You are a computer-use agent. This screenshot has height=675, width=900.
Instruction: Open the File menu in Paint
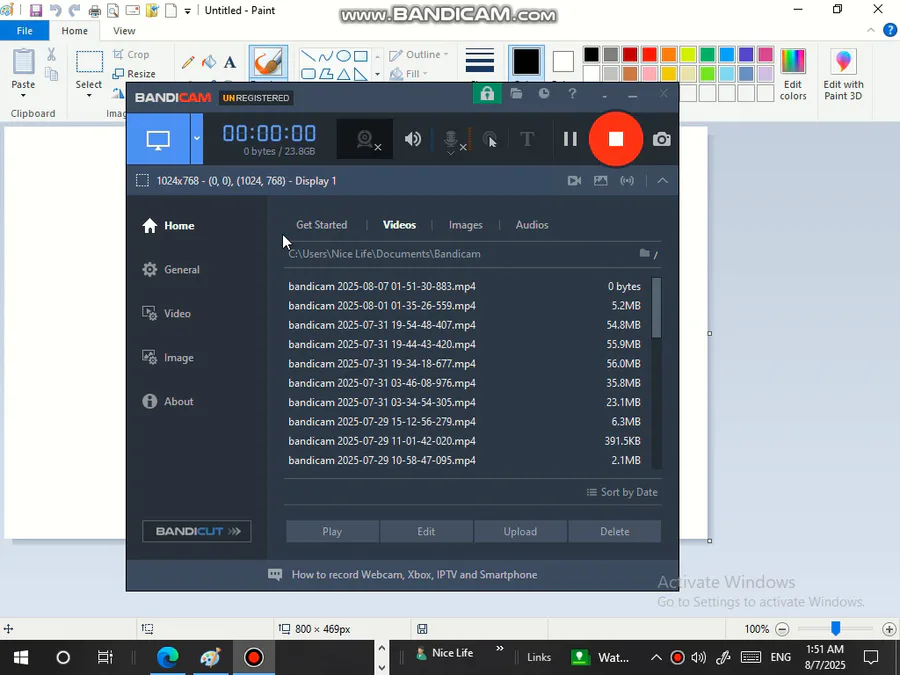tap(24, 31)
